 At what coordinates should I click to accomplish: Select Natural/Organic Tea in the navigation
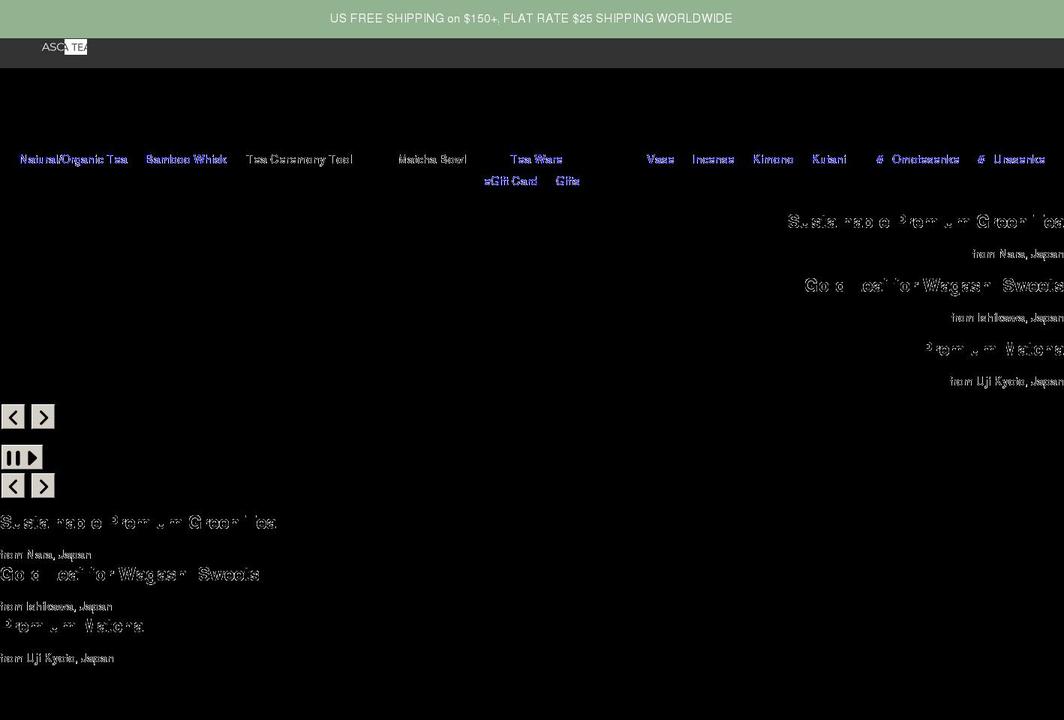73,159
